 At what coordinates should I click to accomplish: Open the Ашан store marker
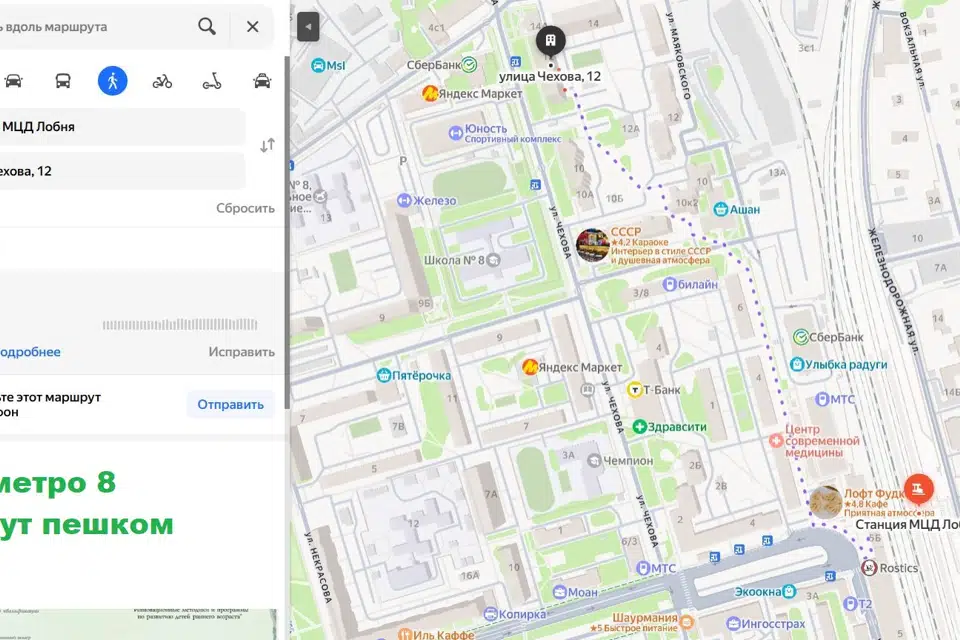(721, 209)
